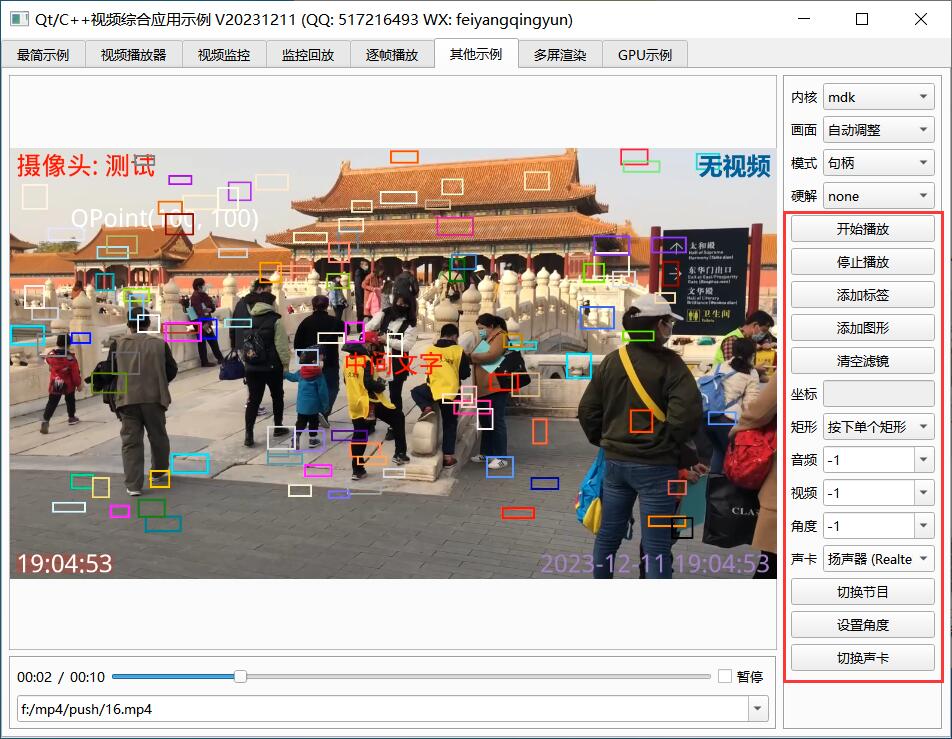Switch to the 视频监控 tab
This screenshot has height=739, width=952.
click(224, 55)
